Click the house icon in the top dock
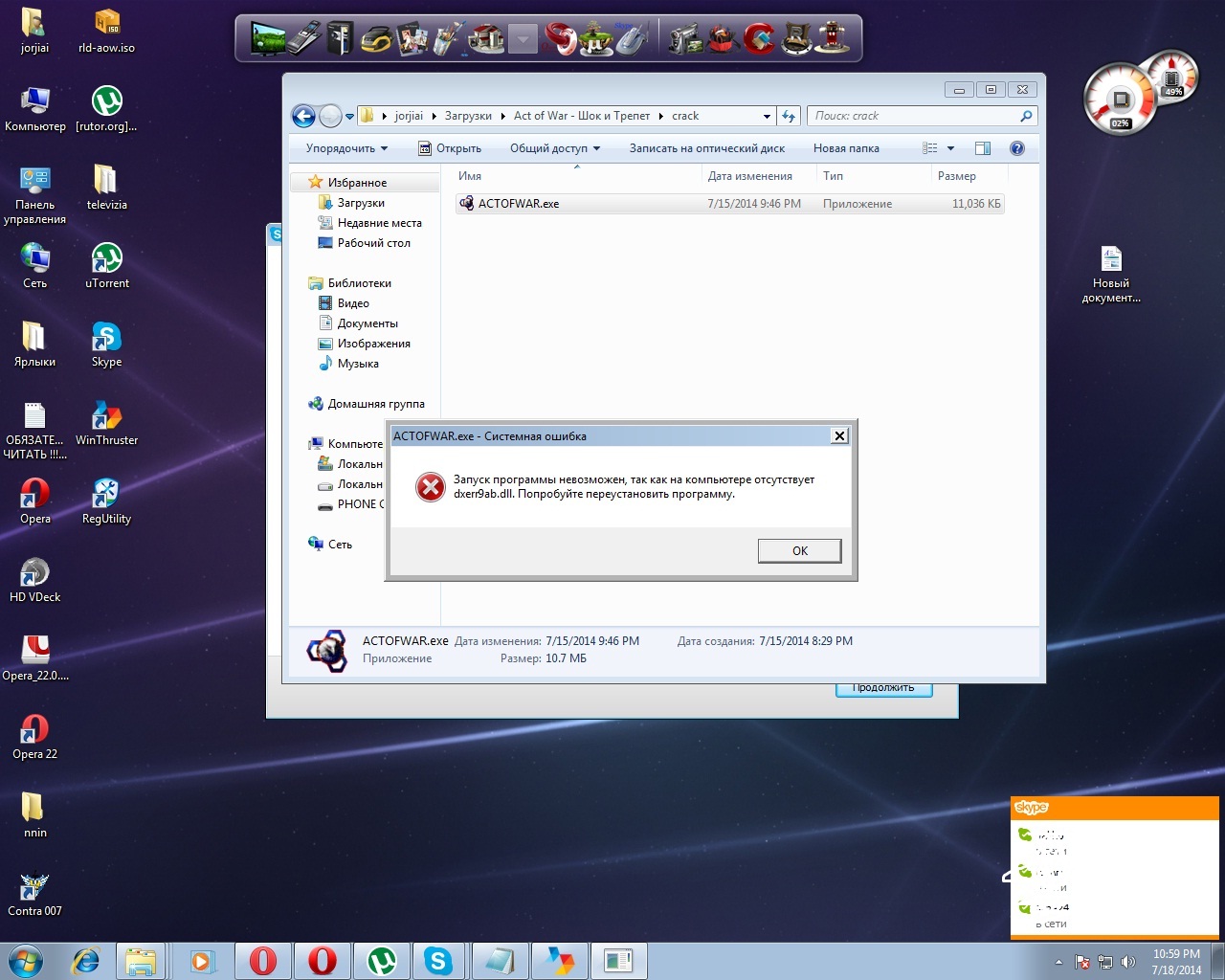 pyautogui.click(x=486, y=38)
